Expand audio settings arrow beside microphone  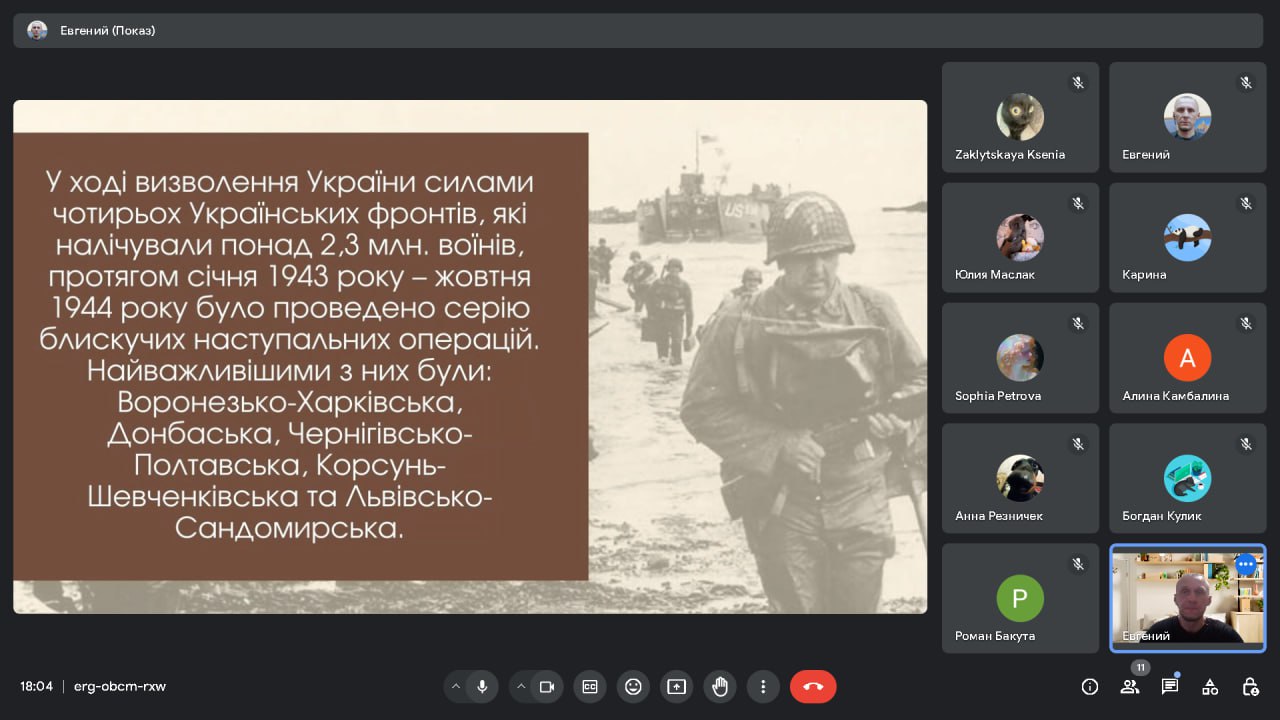pos(456,687)
